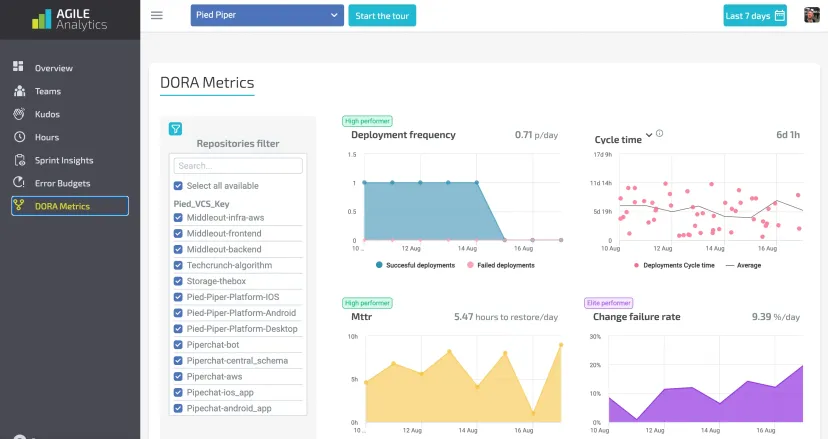Screen dimensions: 828x439
Task: Uncheck Middleout-frontend repository
Action: click(x=178, y=233)
